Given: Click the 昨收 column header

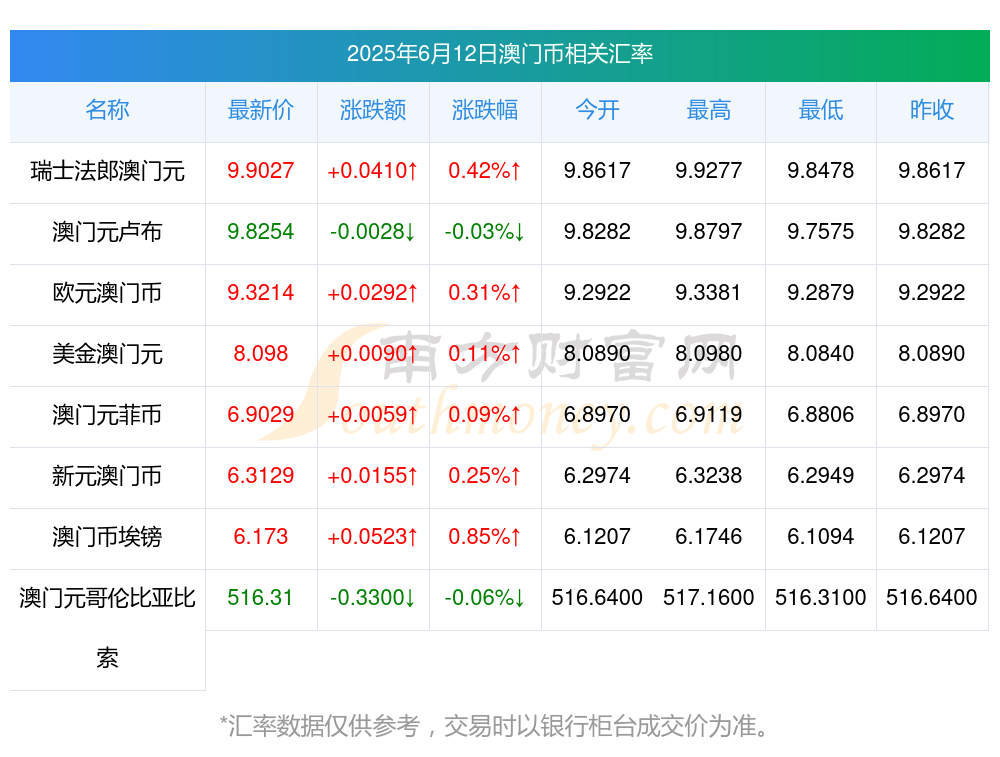Looking at the screenshot, I should 932,110.
